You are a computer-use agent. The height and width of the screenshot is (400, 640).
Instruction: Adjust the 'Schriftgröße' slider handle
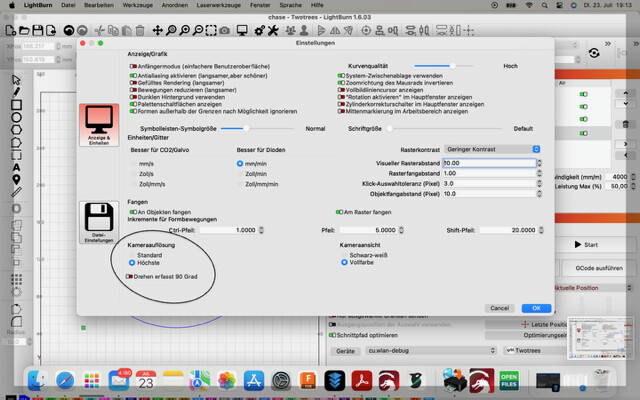(x=390, y=129)
